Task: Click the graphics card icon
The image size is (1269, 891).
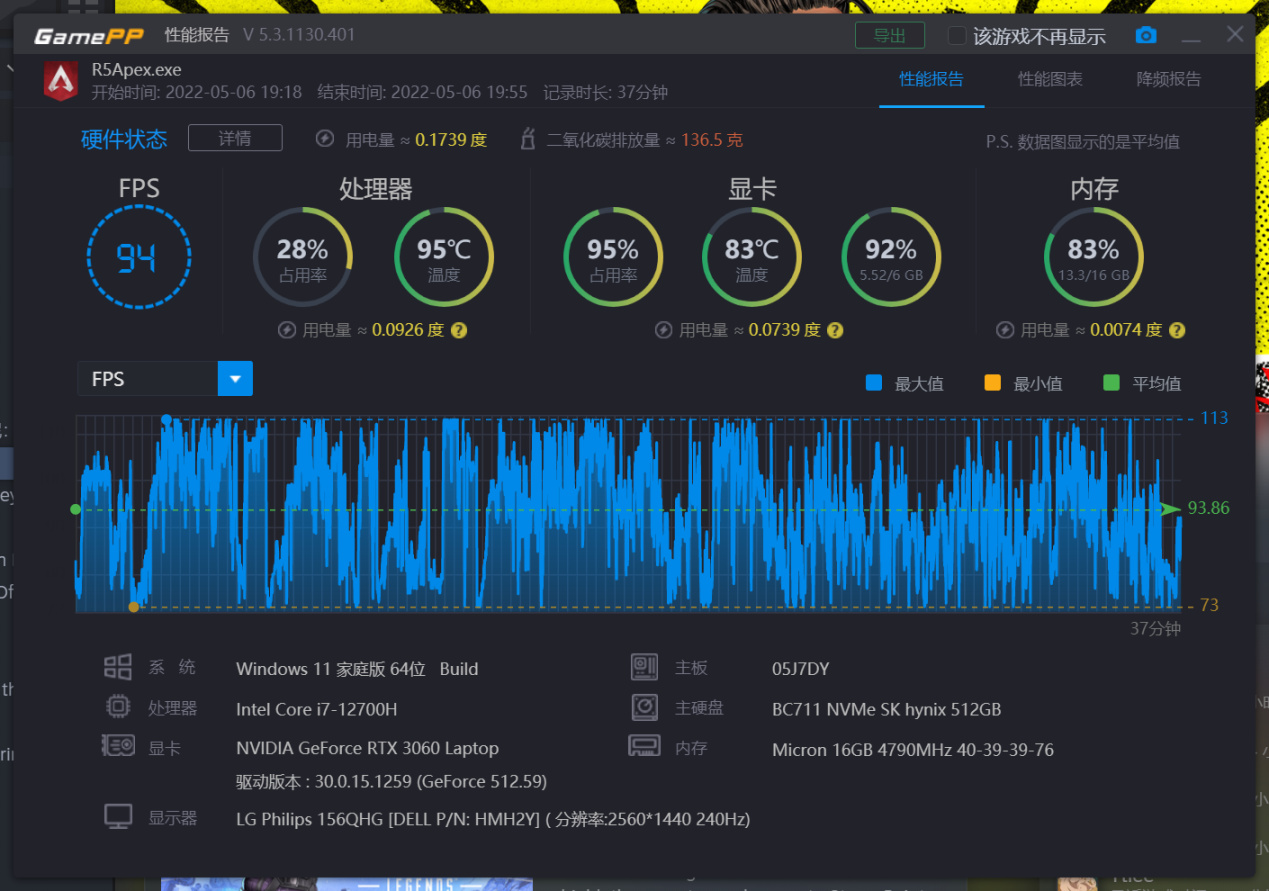Action: [x=118, y=746]
